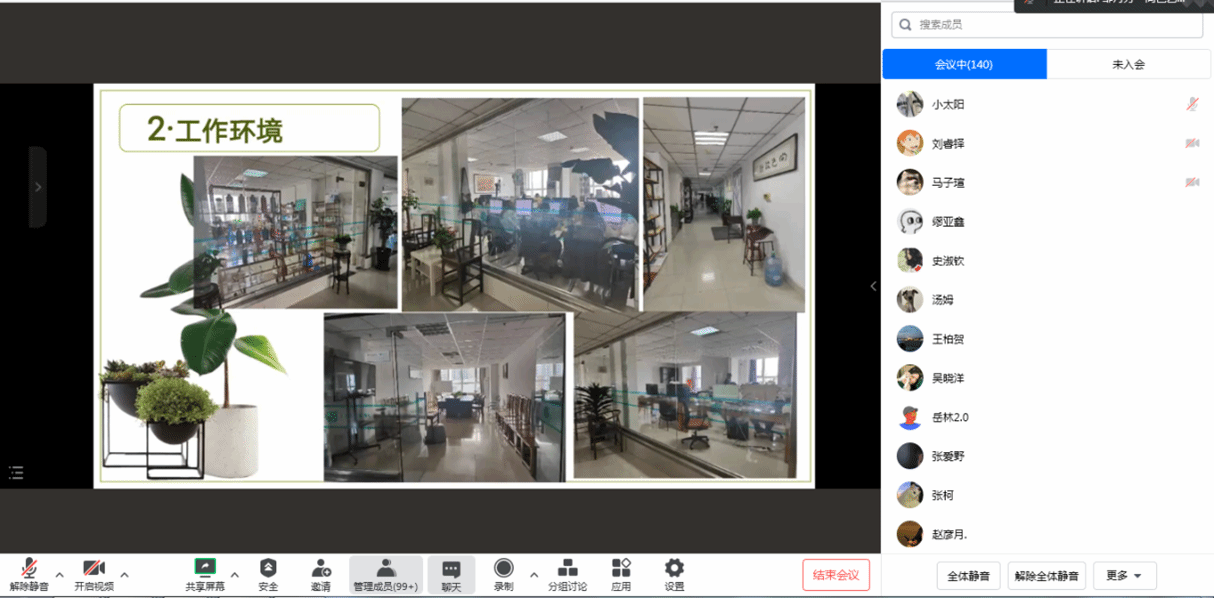Click the 共享屏幕 share screen icon

[205, 569]
